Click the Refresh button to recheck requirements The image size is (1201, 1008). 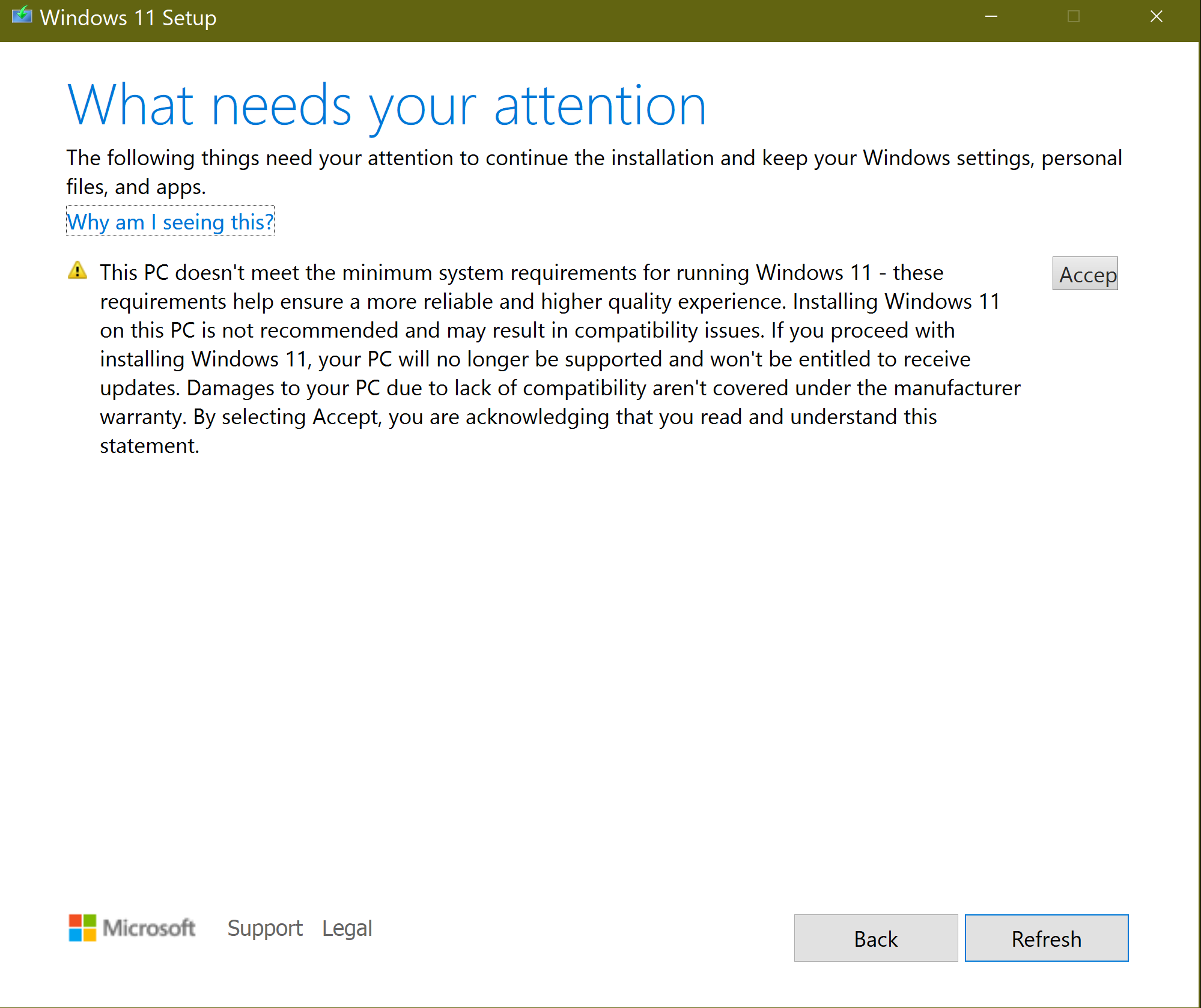pyautogui.click(x=1045, y=938)
